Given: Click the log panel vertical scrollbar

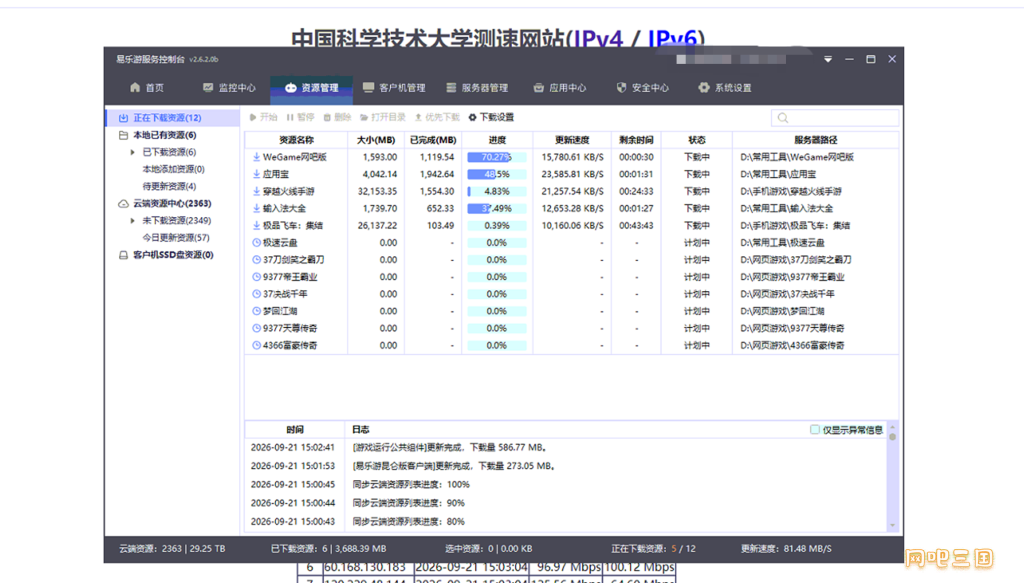Looking at the screenshot, I should click(892, 477).
